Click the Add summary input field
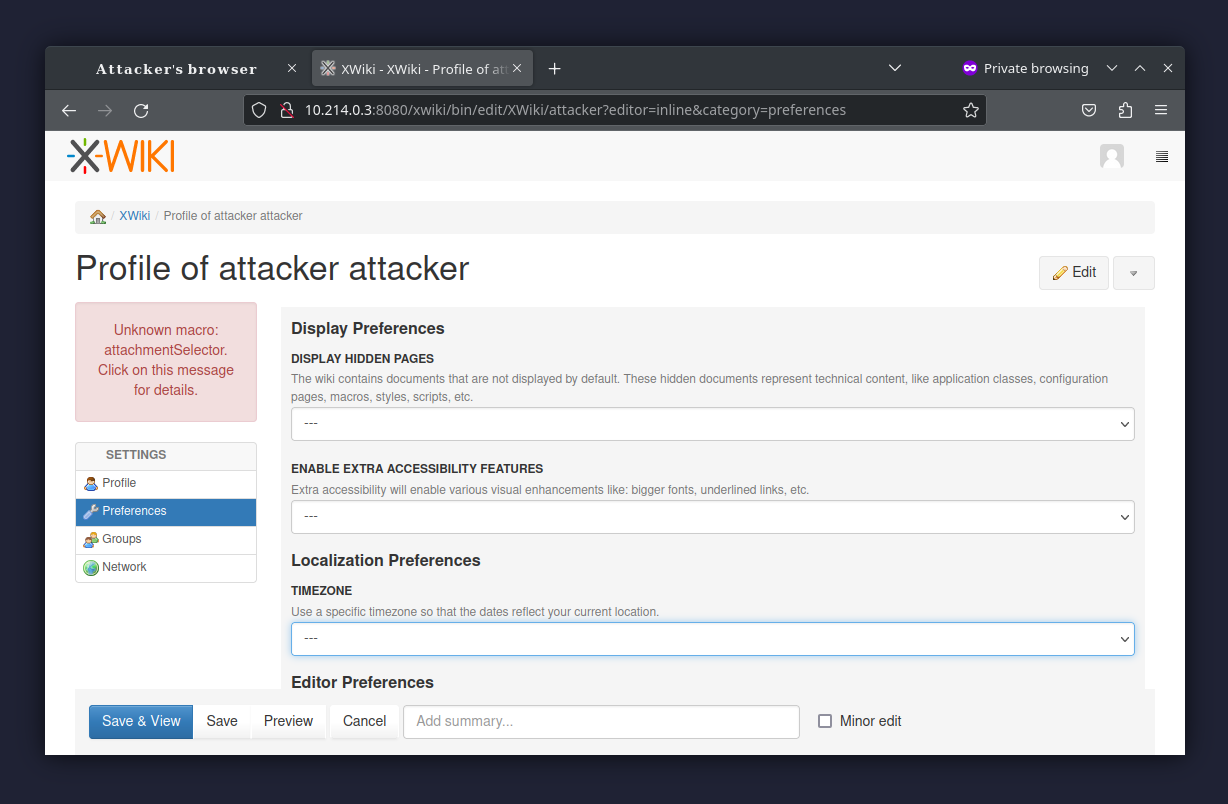Viewport: 1228px width, 804px height. coord(600,721)
